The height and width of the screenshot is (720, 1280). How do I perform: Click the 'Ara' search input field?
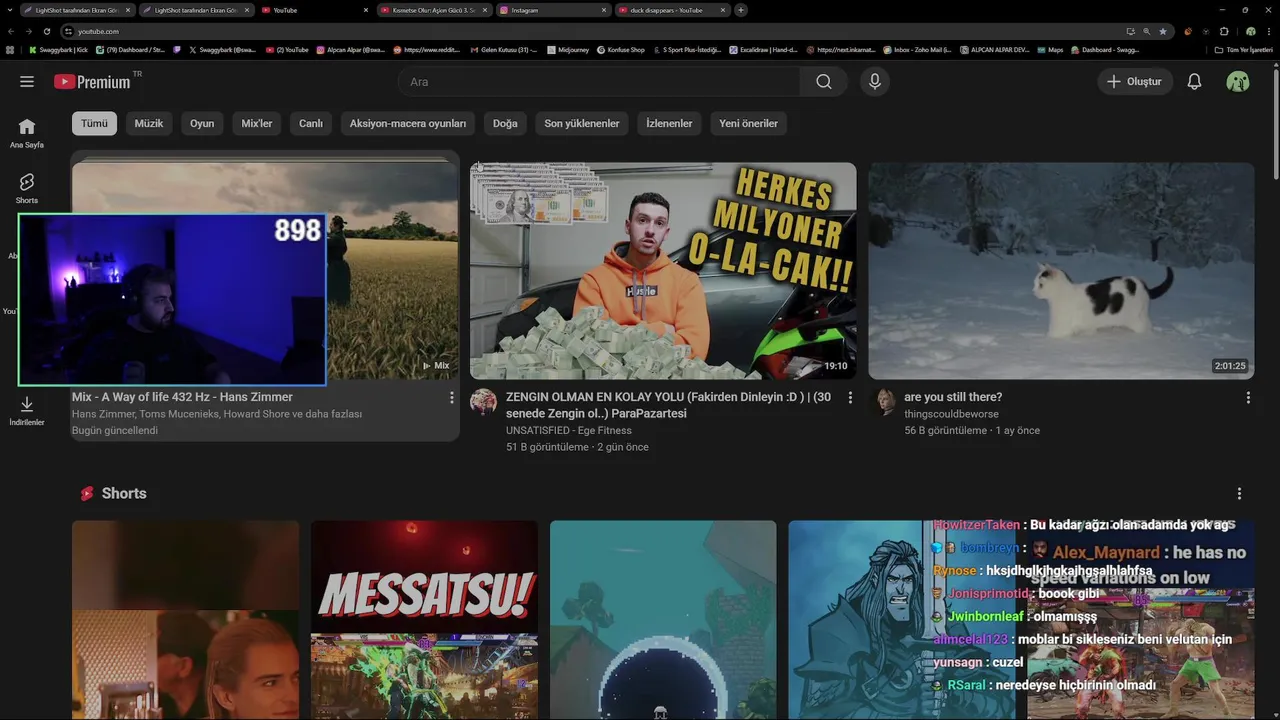coord(598,82)
